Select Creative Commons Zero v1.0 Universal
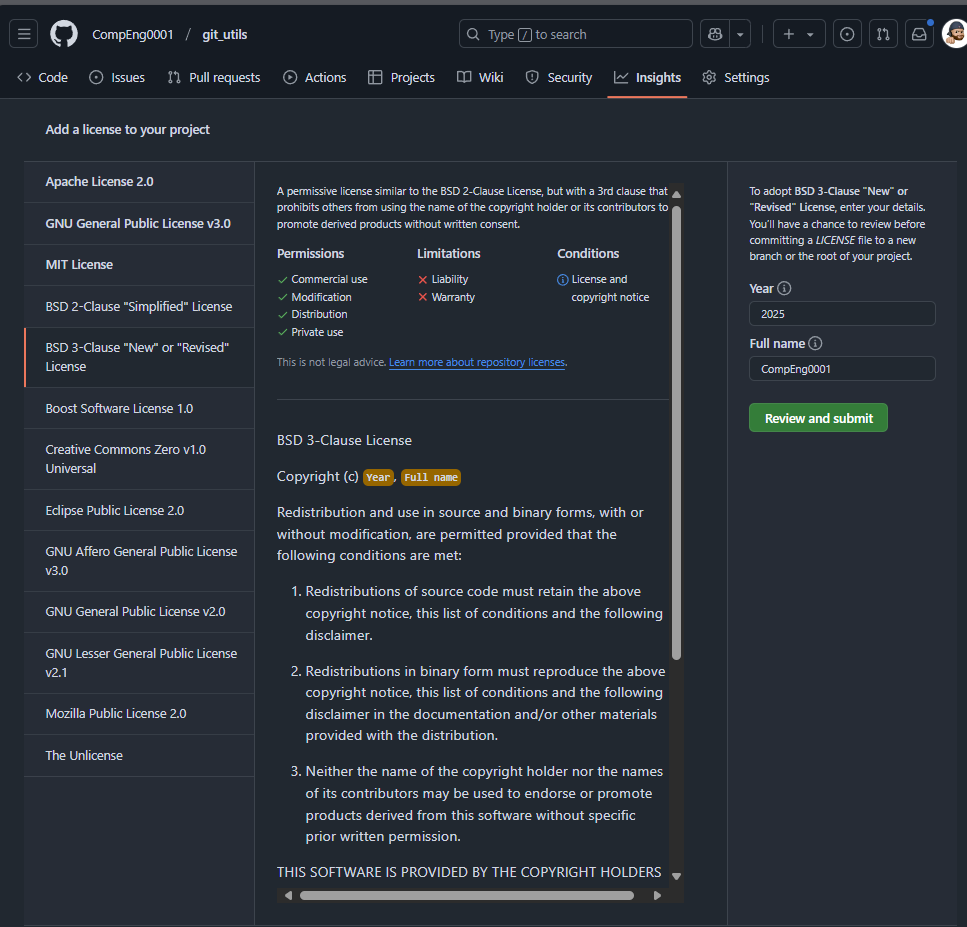The image size is (967, 927). click(x=139, y=459)
